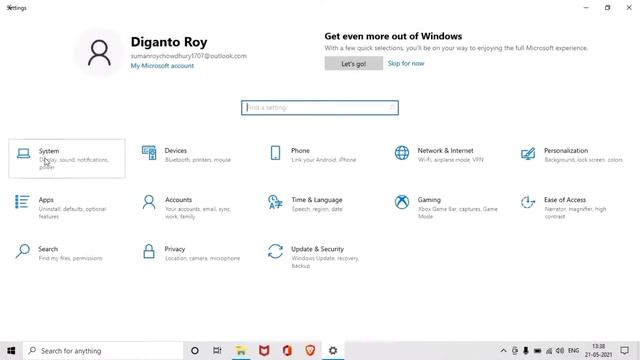Open the System settings laptop icon
This screenshot has width=640, height=360.
(23, 153)
